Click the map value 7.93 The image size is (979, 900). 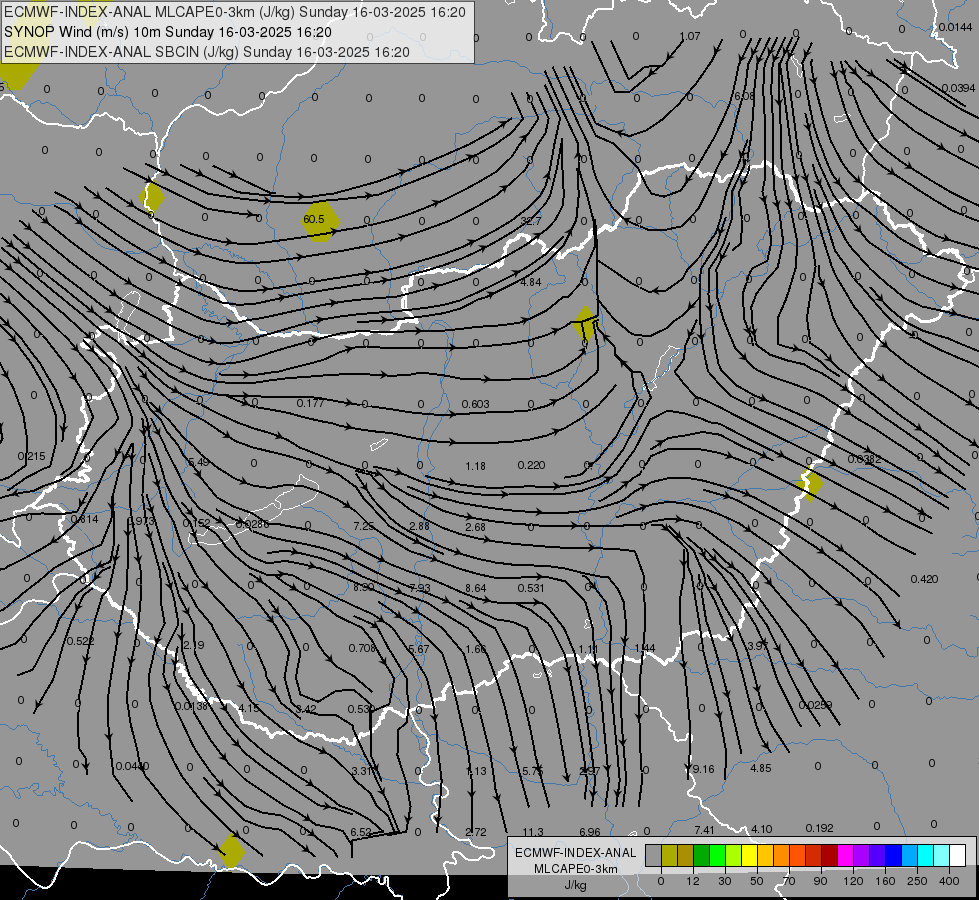coord(420,588)
